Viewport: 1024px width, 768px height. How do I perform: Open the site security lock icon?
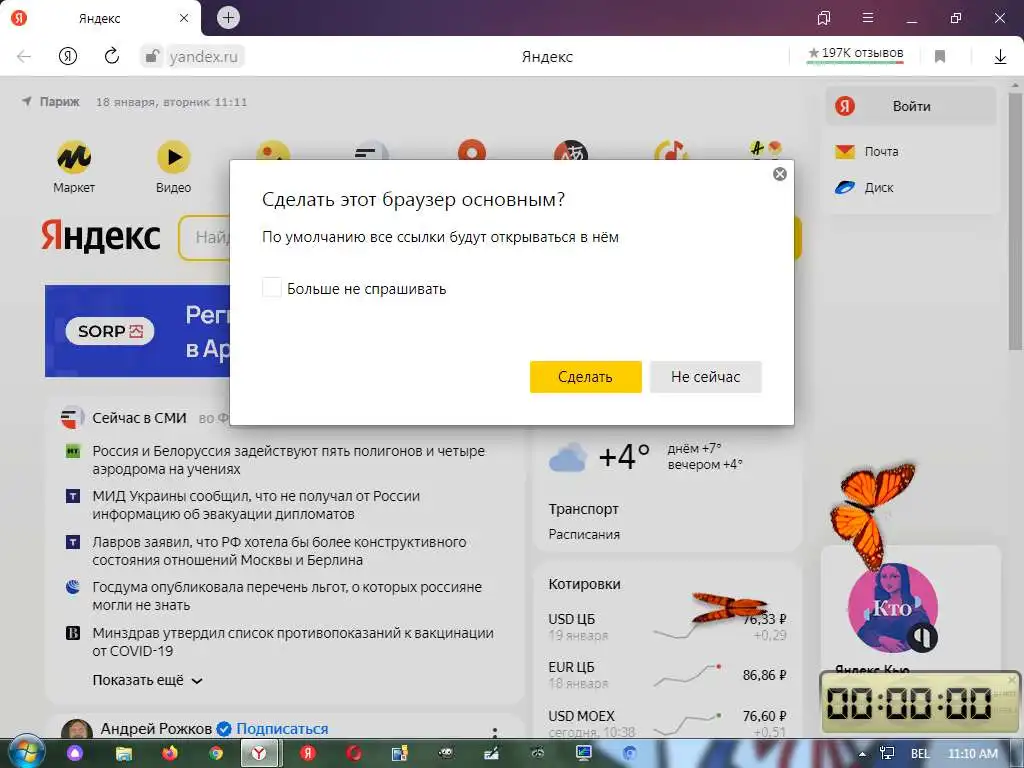[x=152, y=56]
